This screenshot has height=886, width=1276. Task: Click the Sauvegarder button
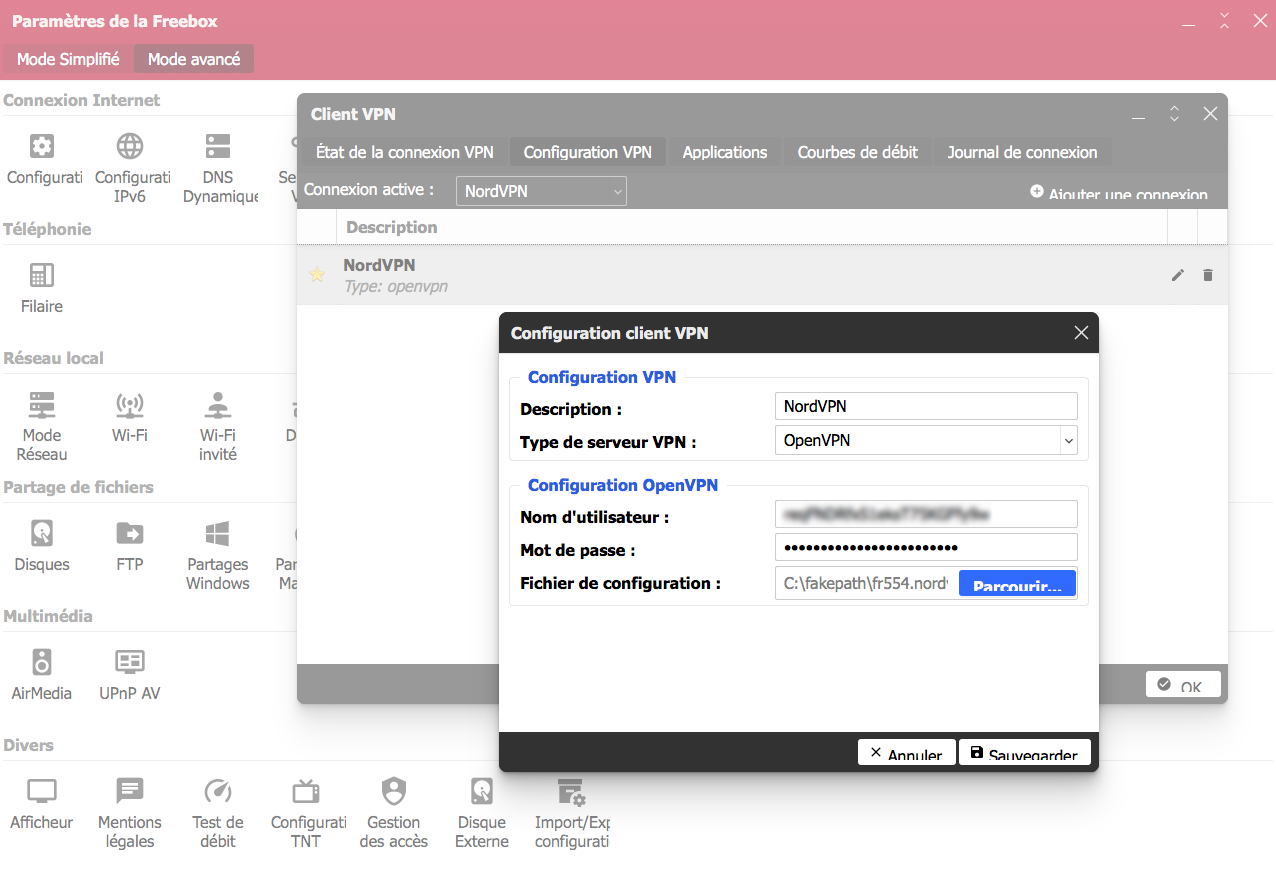(1024, 754)
